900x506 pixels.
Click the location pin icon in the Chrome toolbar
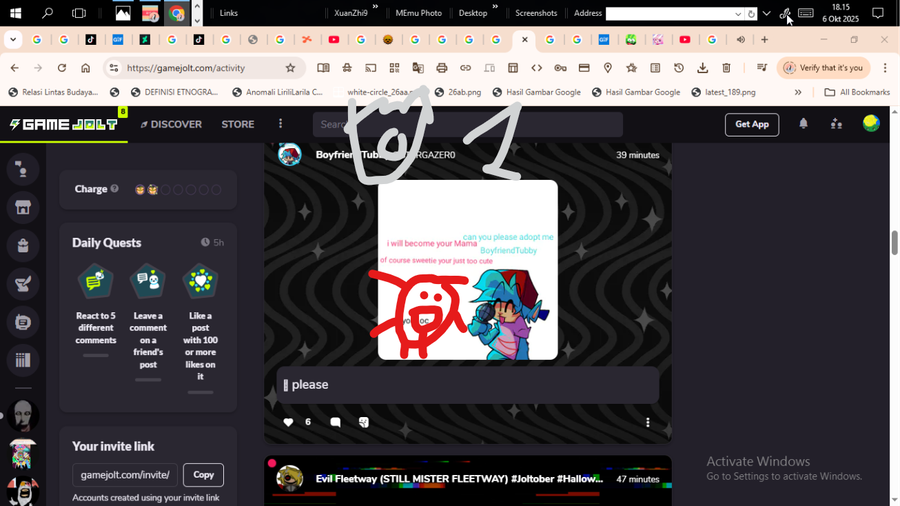click(608, 68)
